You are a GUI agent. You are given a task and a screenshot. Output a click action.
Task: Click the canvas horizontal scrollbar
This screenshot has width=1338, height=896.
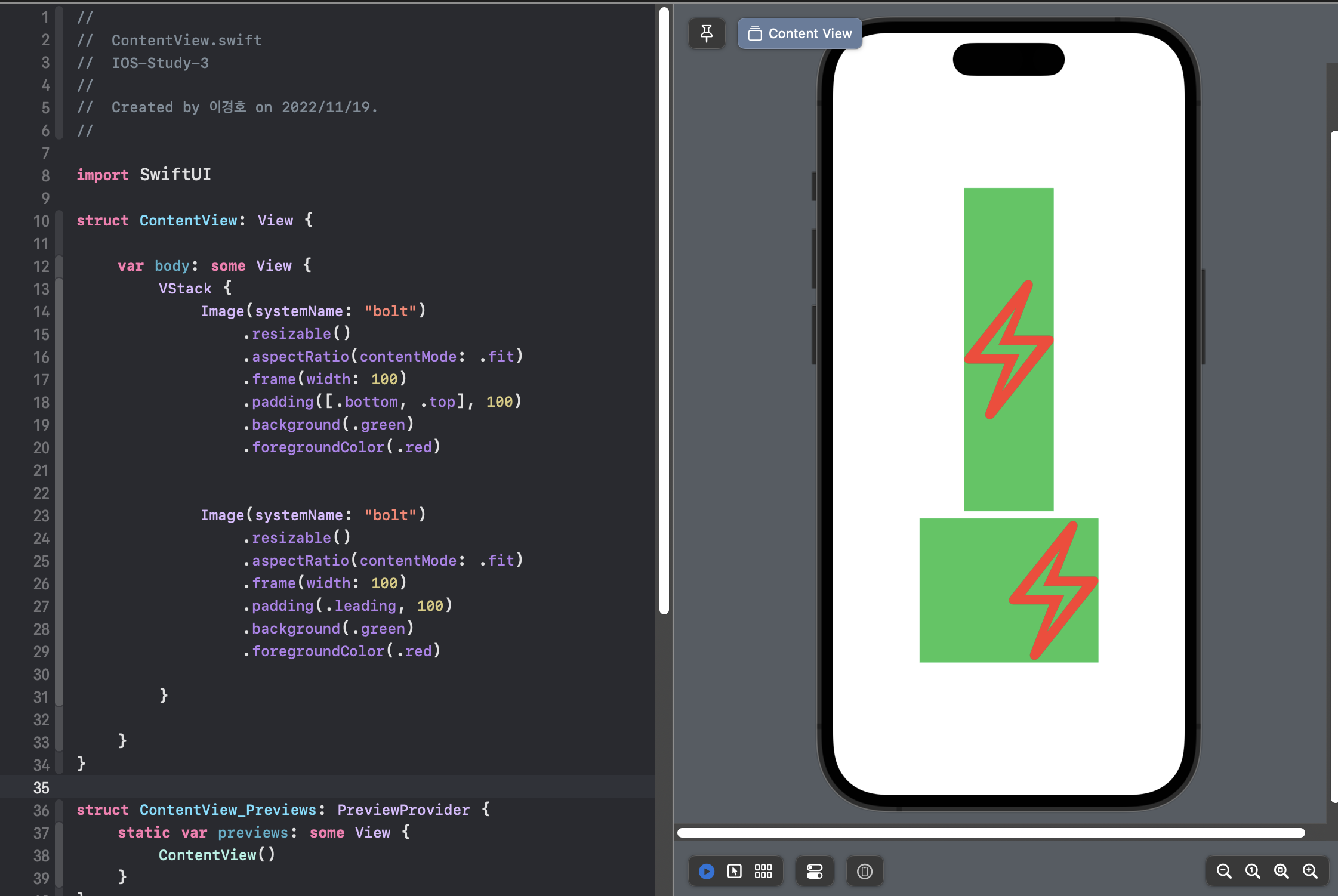click(991, 833)
